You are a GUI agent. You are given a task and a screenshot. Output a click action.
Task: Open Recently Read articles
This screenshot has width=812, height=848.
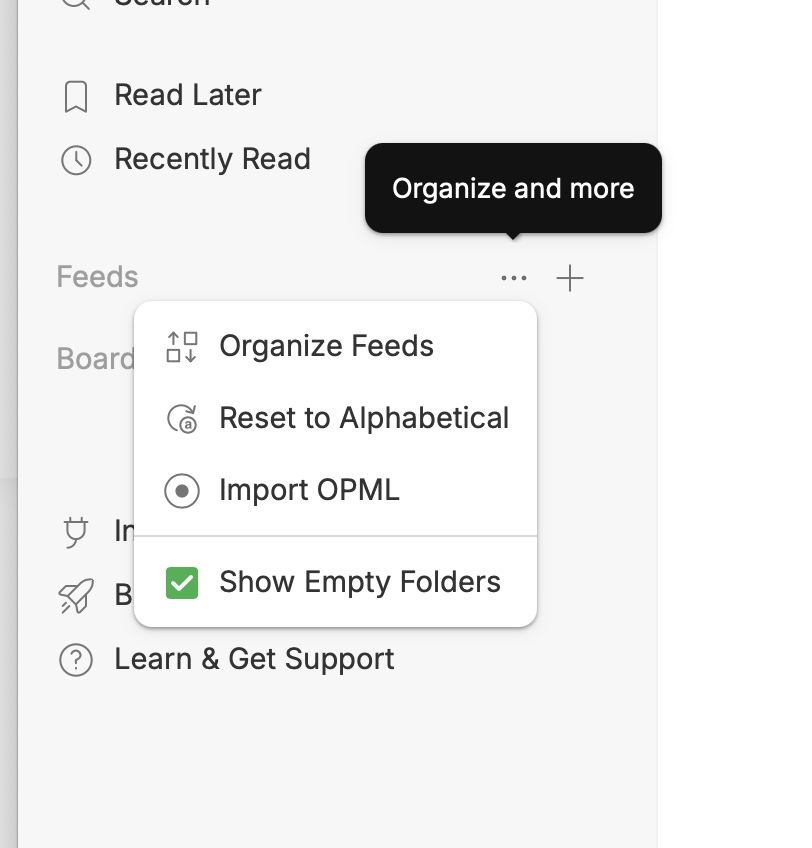[213, 160]
